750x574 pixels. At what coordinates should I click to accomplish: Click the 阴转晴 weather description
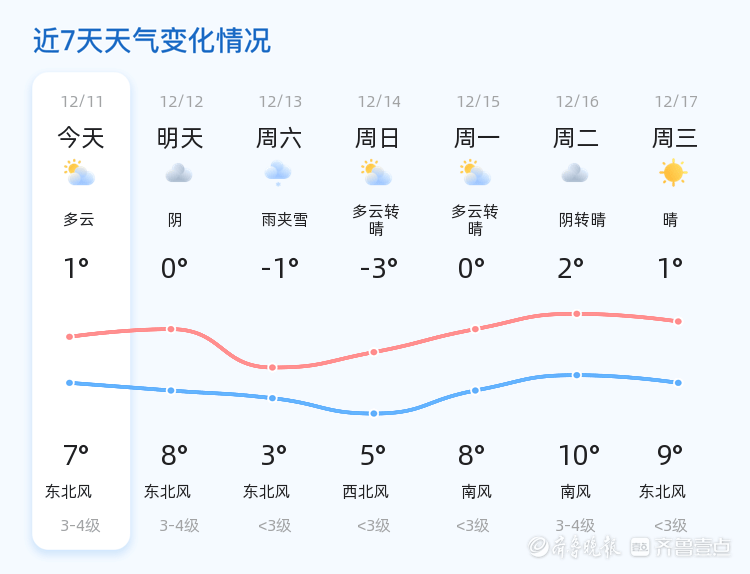click(x=582, y=220)
